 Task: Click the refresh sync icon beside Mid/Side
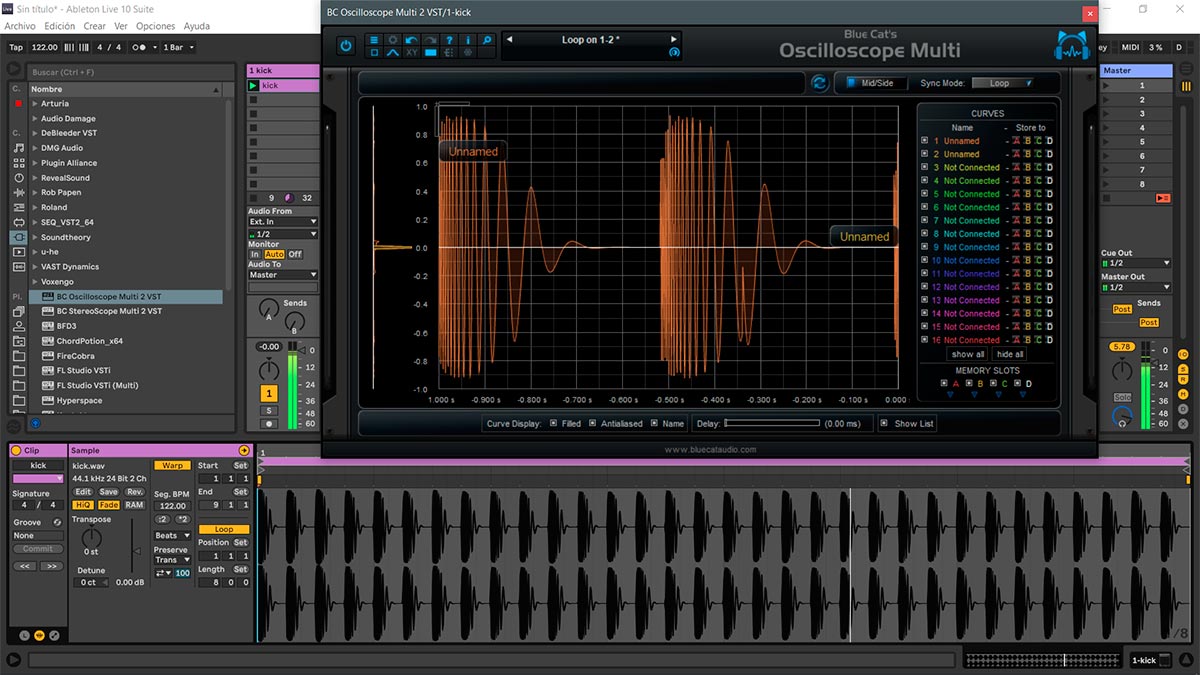coord(819,83)
